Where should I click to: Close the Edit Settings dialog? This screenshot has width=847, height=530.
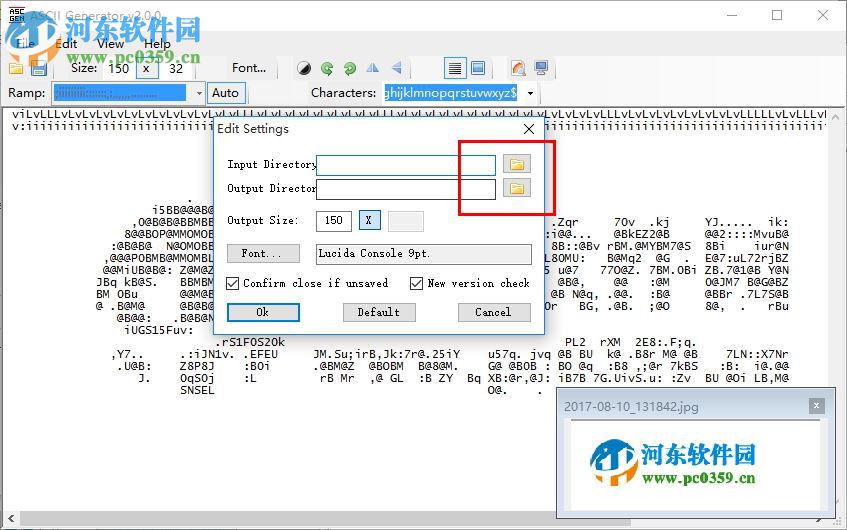(529, 129)
